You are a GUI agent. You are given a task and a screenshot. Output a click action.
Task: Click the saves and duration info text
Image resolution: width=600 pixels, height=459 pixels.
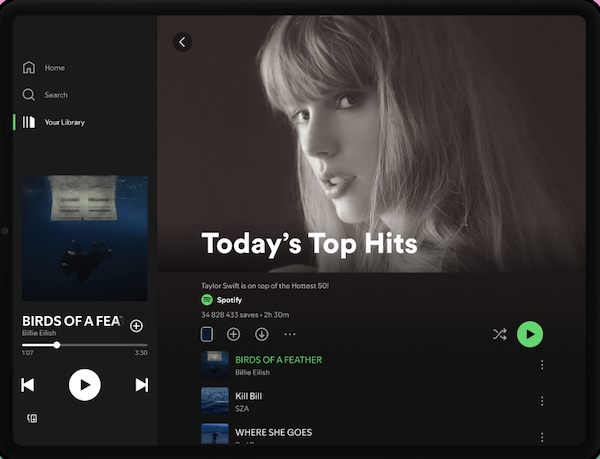point(245,315)
